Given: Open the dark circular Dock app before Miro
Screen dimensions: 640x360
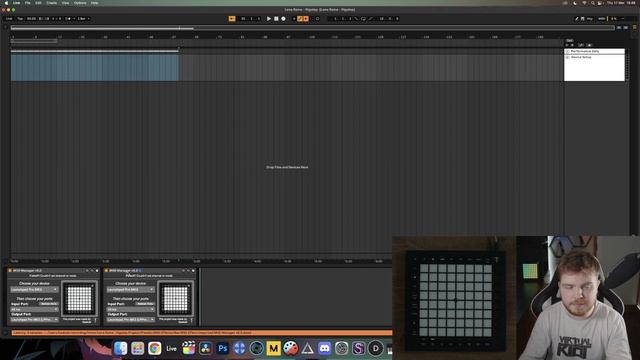Looking at the screenshot, I should click(x=257, y=348).
